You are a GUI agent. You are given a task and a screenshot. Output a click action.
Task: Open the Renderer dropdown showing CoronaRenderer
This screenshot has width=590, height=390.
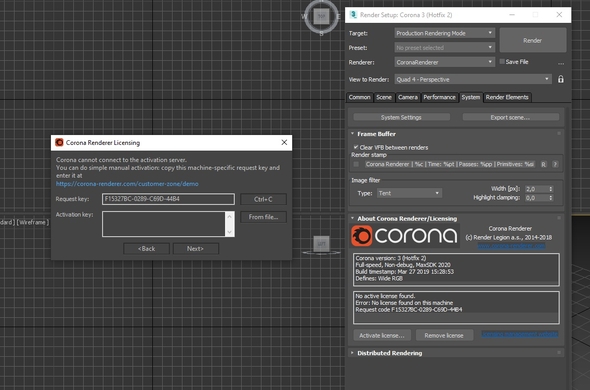[444, 62]
